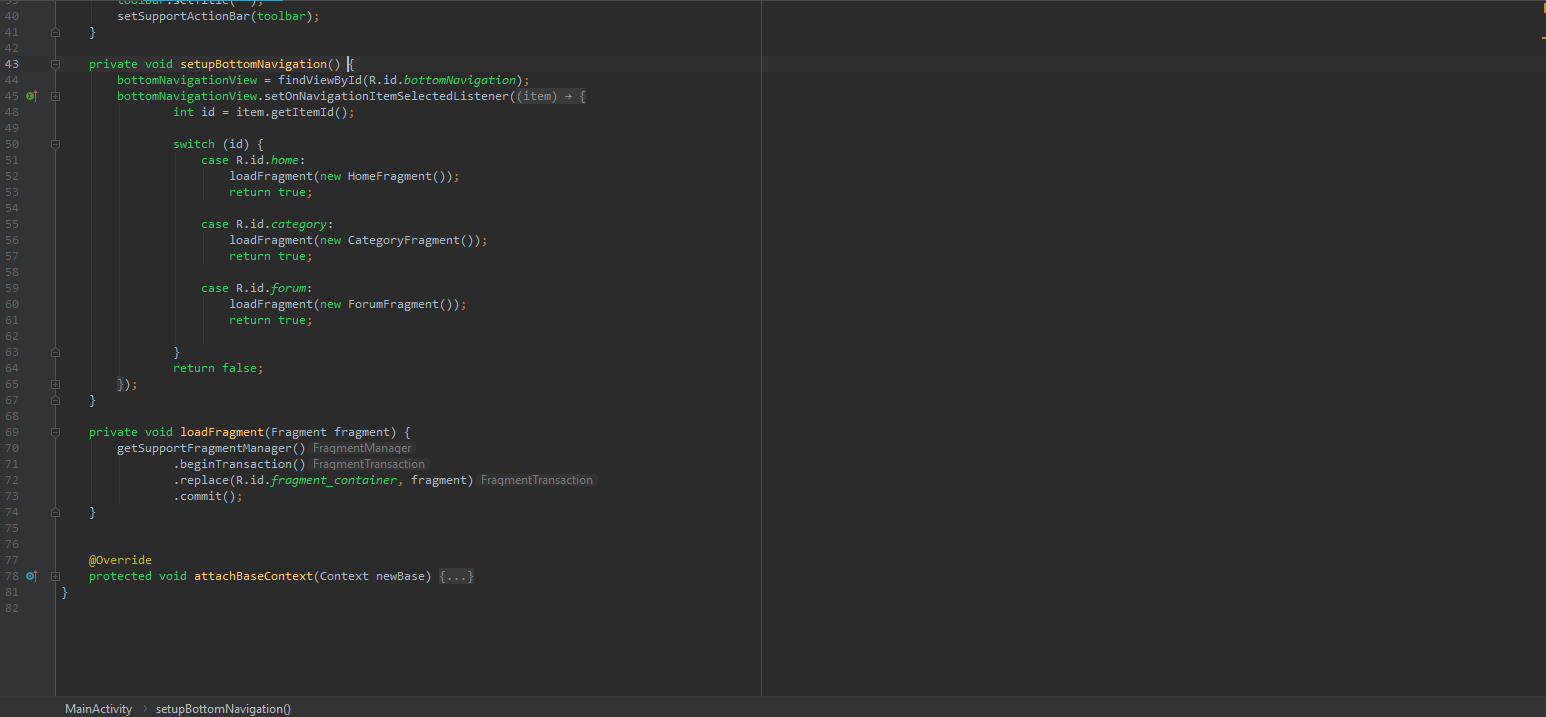The width and height of the screenshot is (1546, 717).
Task: Expand the folded lambda marker on line 45
Action: [x=56, y=96]
